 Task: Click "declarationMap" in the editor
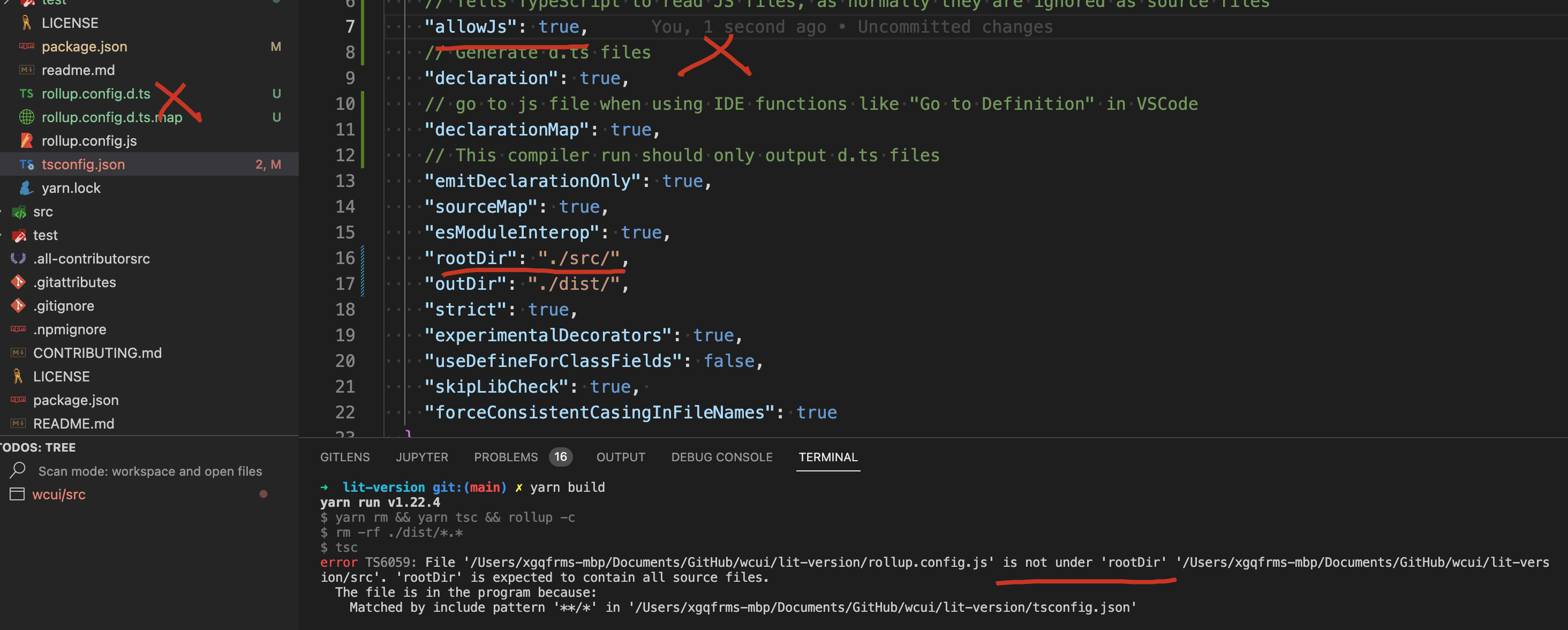pos(507,130)
